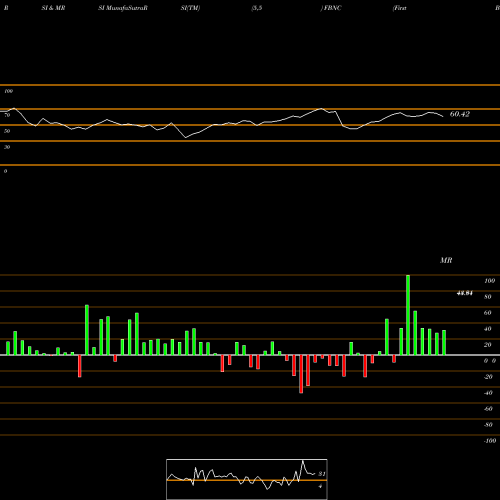Image resolution: width=500 pixels, height=500 pixels.
Task: Click the MR axis label 40
Action: tap(488, 329)
